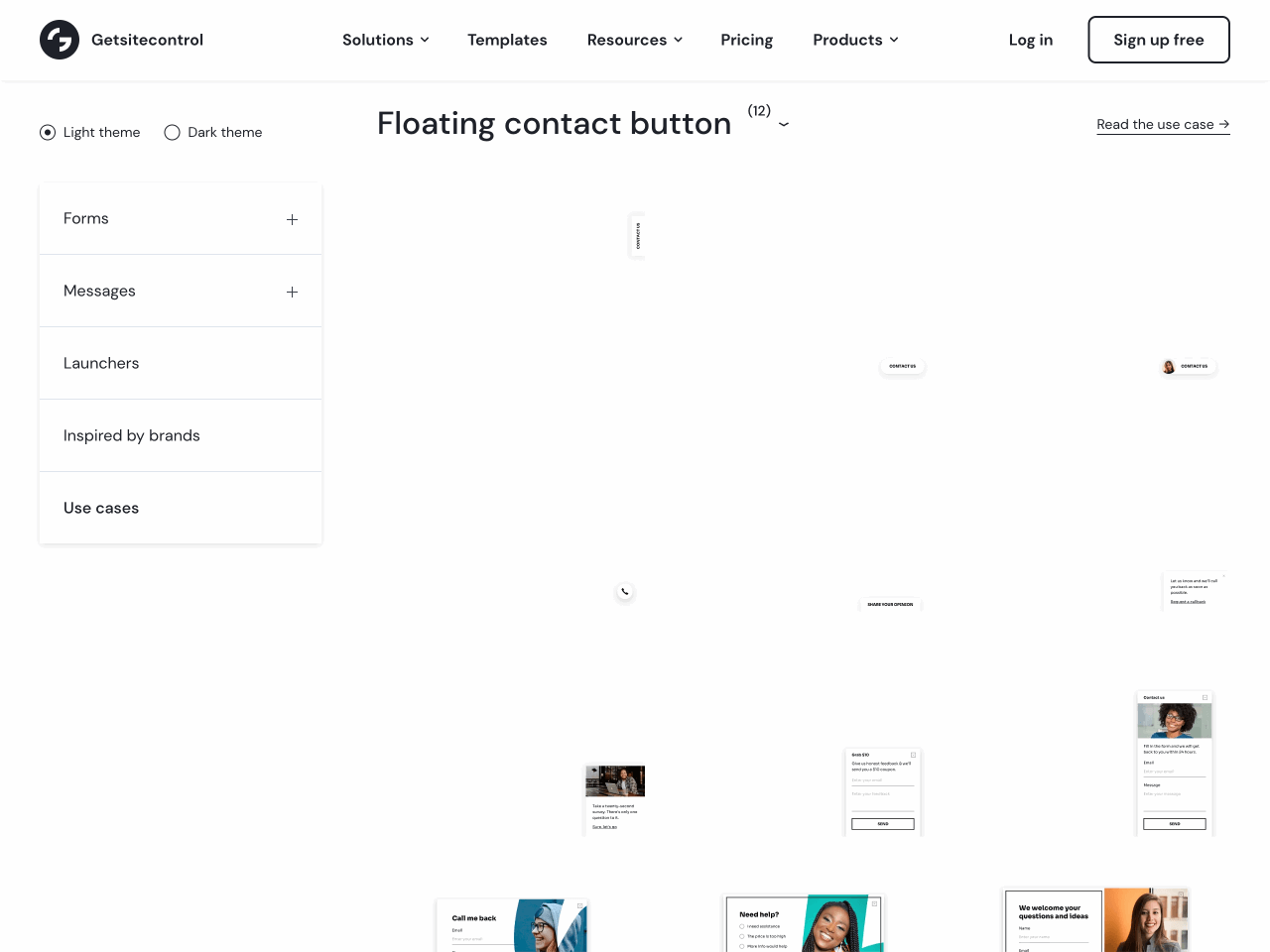Select the Light theme radio button
The height and width of the screenshot is (952, 1270).
click(x=47, y=132)
